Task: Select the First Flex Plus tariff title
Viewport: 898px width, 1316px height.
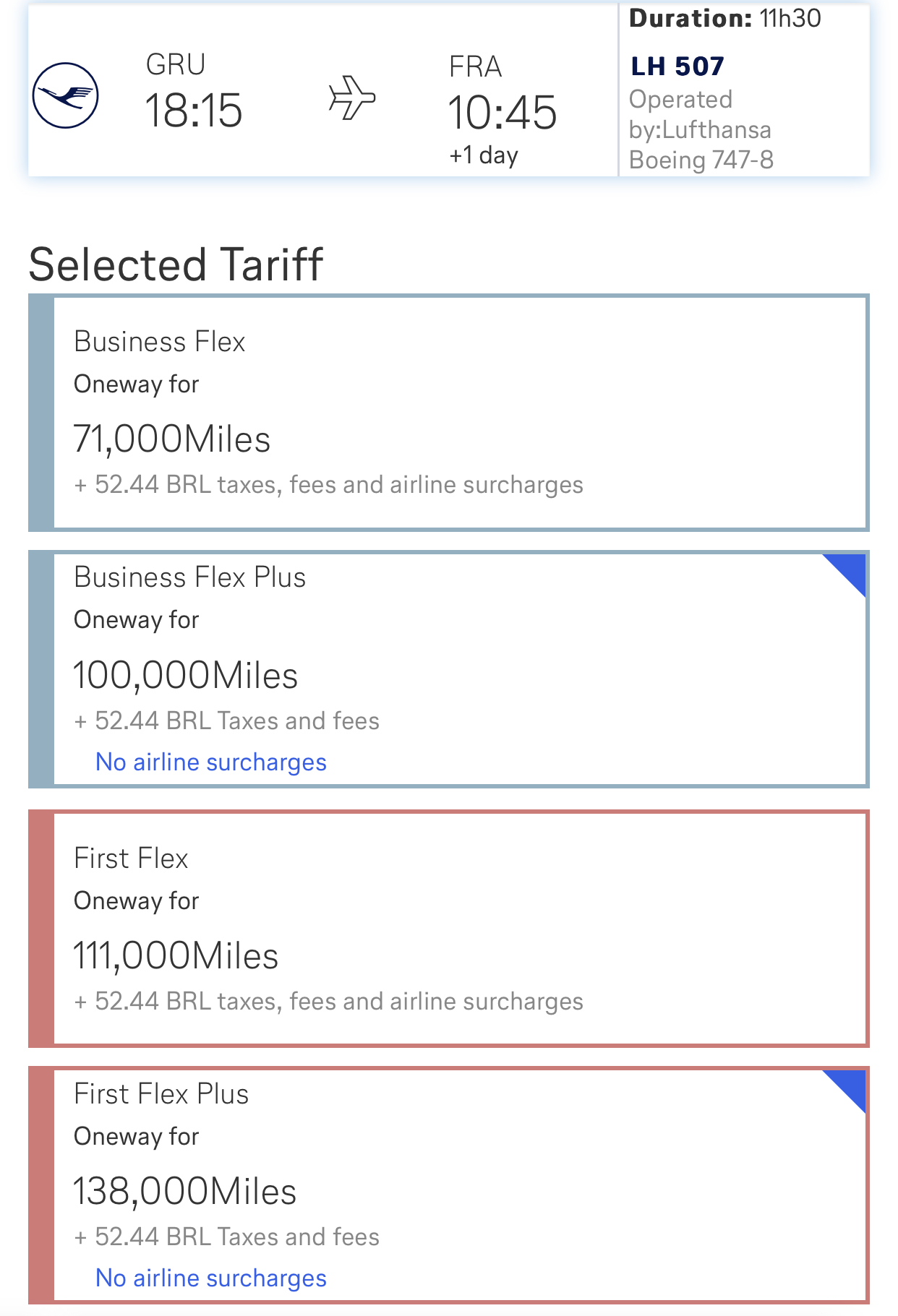Action: [x=161, y=1094]
